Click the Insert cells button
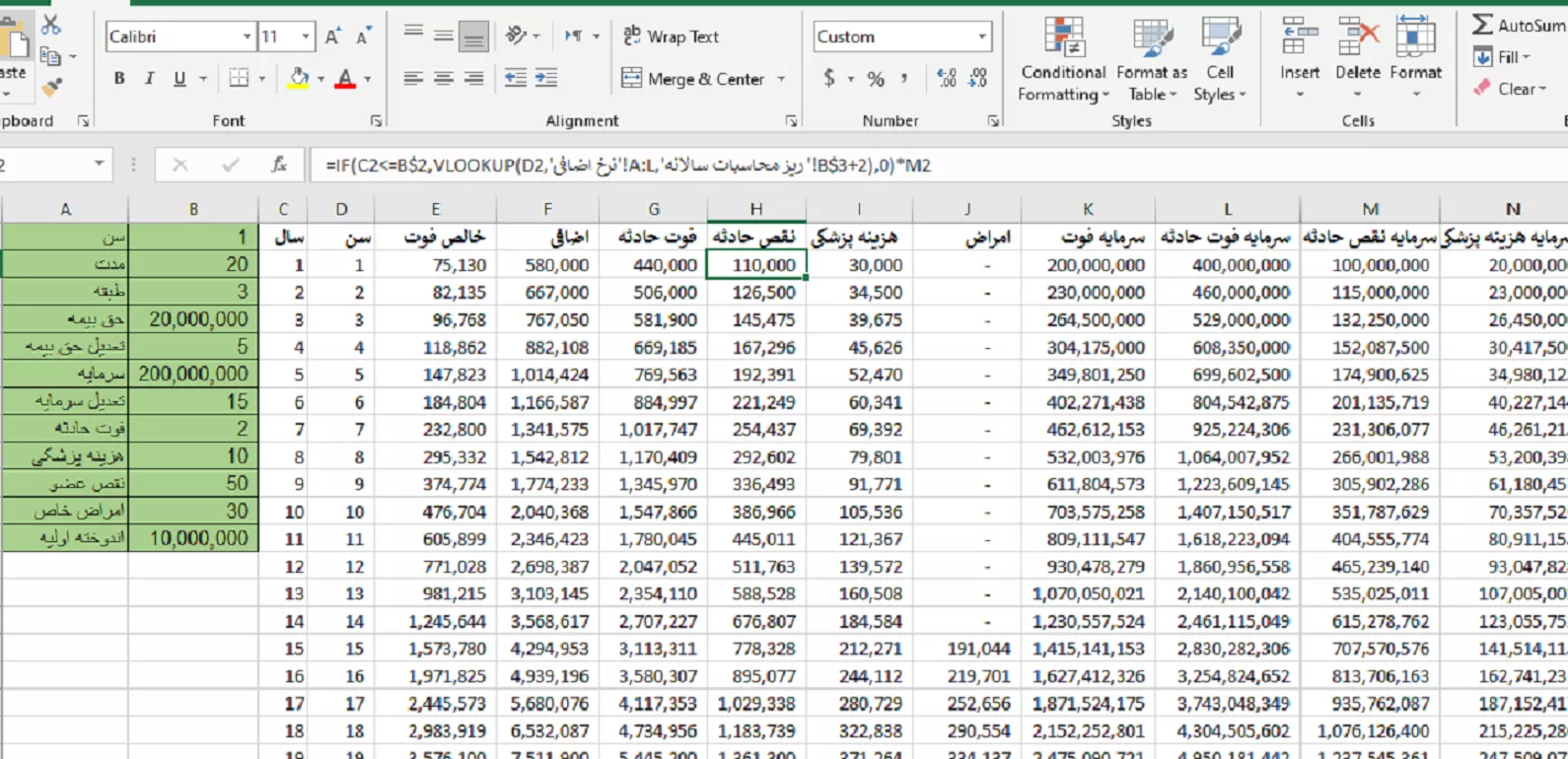This screenshot has height=759, width=1568. click(x=1300, y=59)
